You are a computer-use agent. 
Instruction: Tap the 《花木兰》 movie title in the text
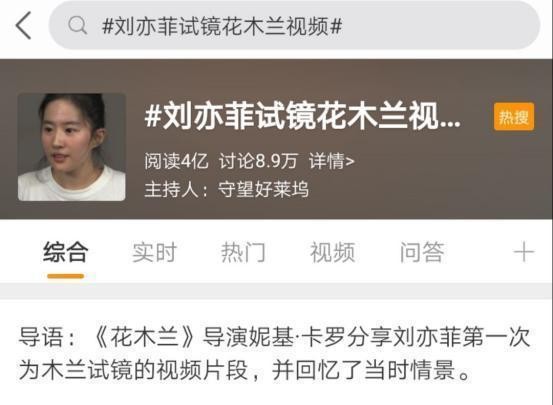[x=145, y=337]
